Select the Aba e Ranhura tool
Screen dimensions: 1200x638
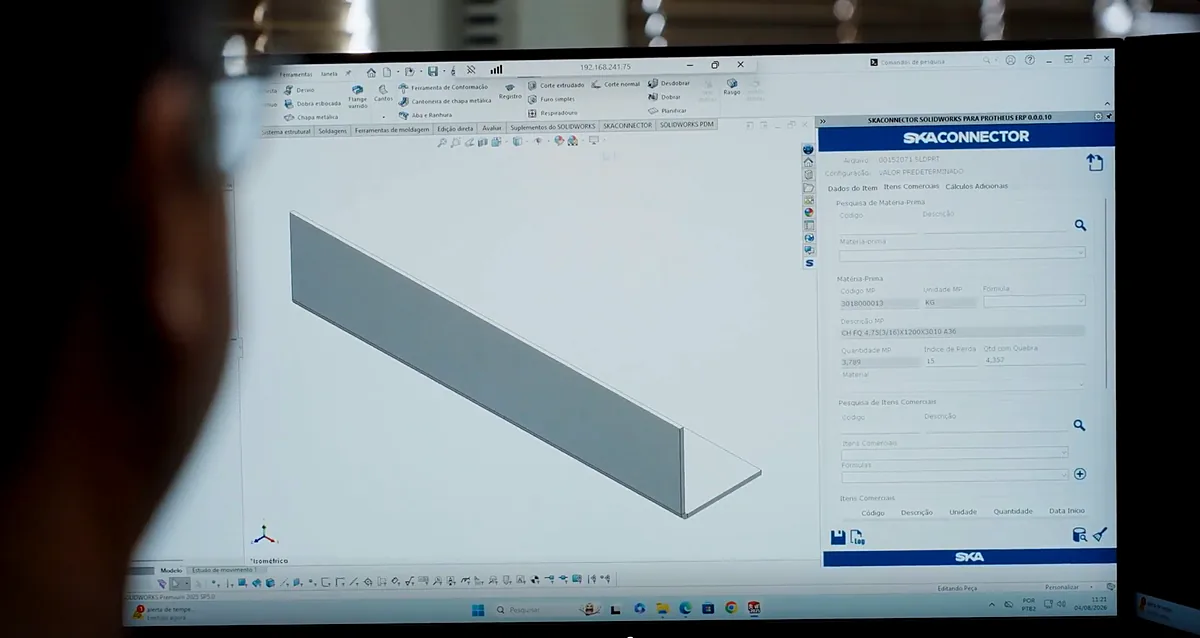(x=425, y=115)
